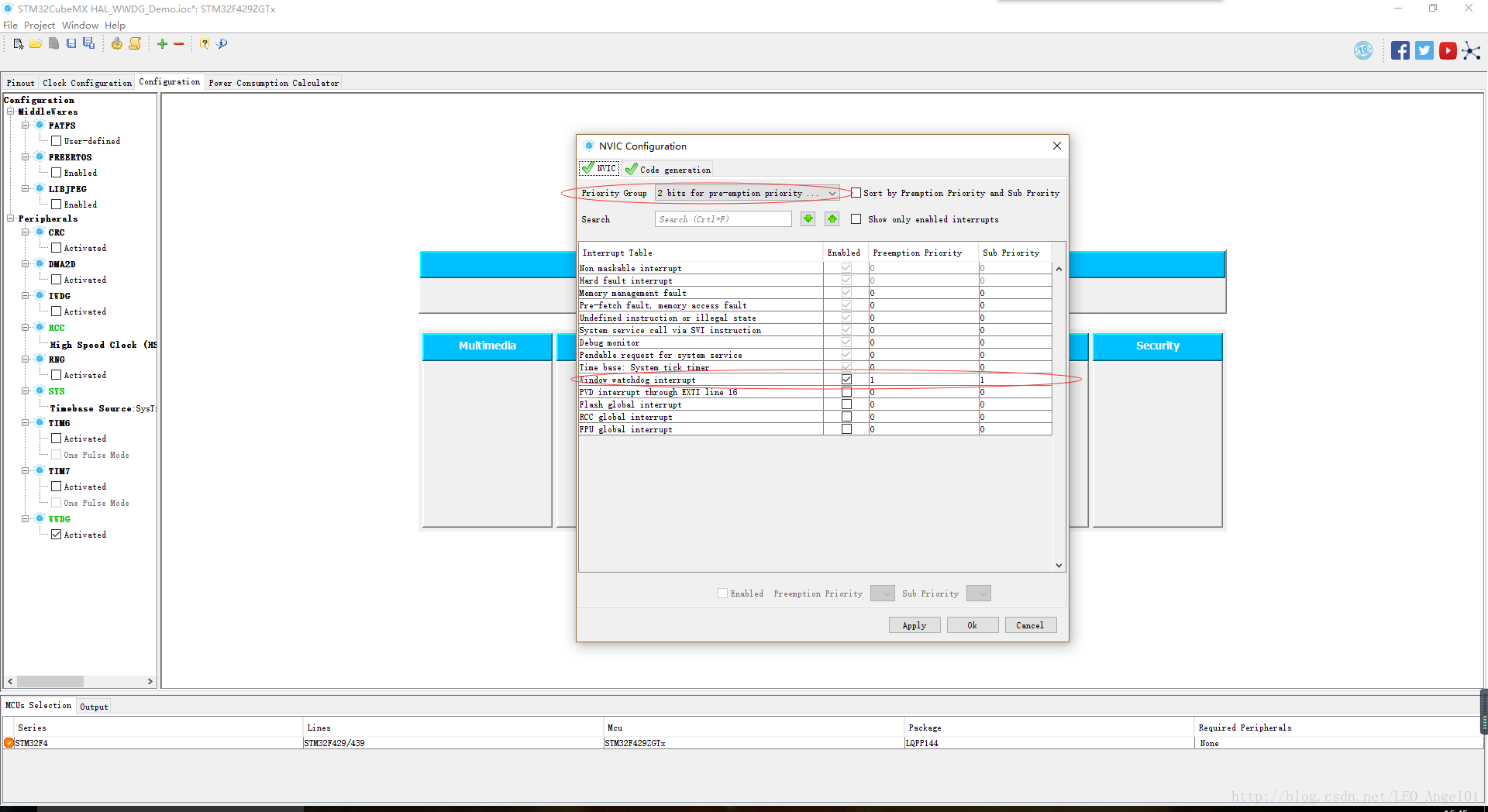Image resolution: width=1488 pixels, height=812 pixels.
Task: Switch to the Pinout tab
Action: (21, 83)
